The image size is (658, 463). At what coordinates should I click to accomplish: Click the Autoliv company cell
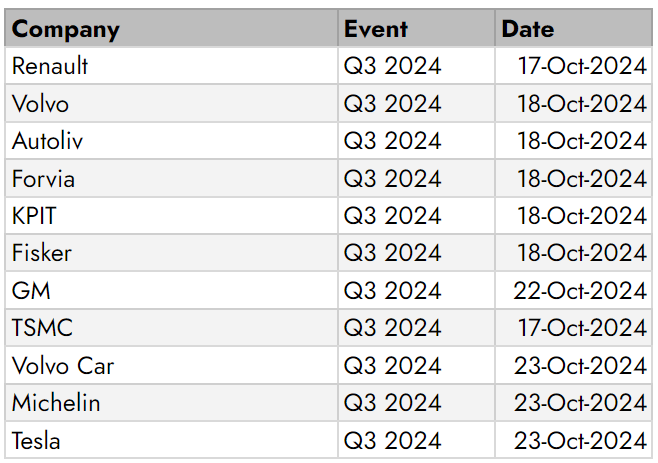click(171, 141)
